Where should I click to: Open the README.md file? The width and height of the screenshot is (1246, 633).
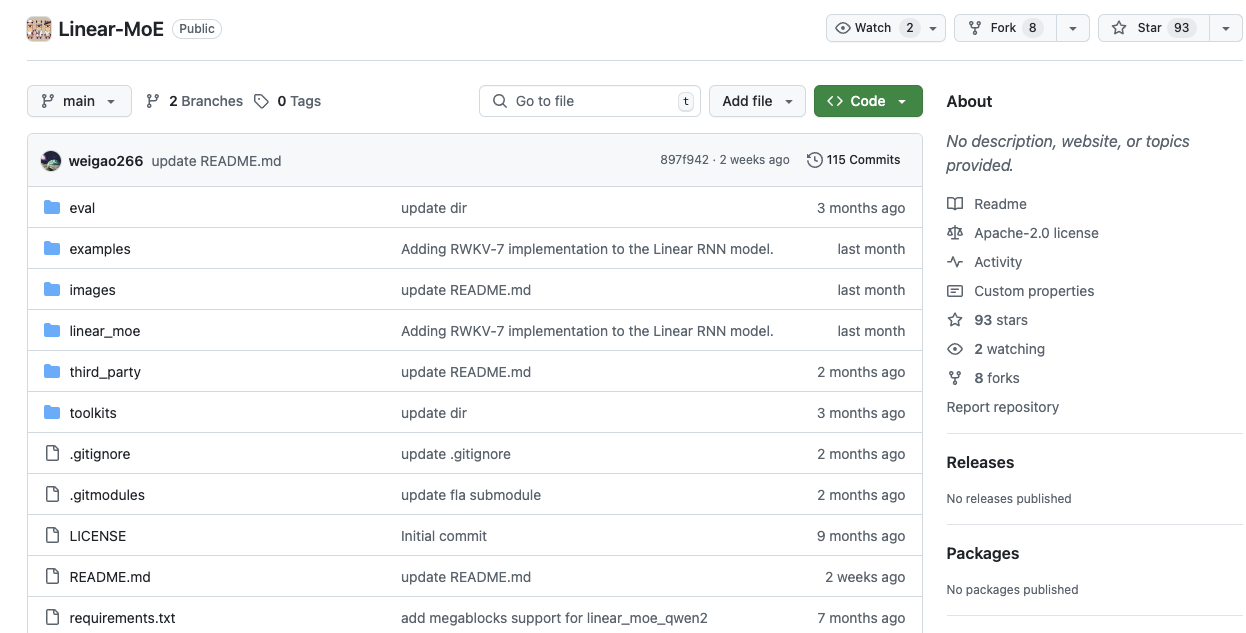pyautogui.click(x=110, y=577)
